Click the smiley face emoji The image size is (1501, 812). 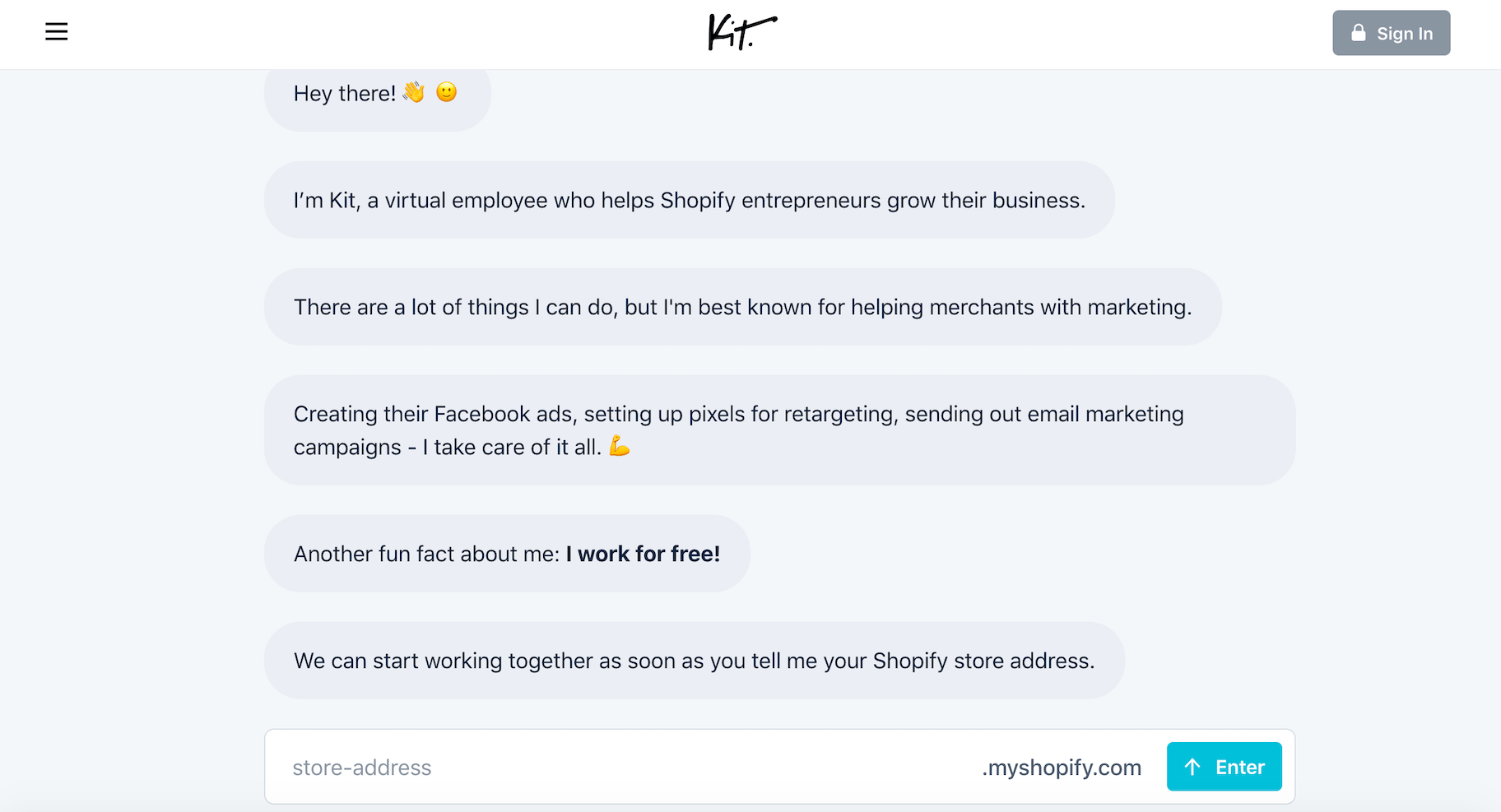pos(446,92)
